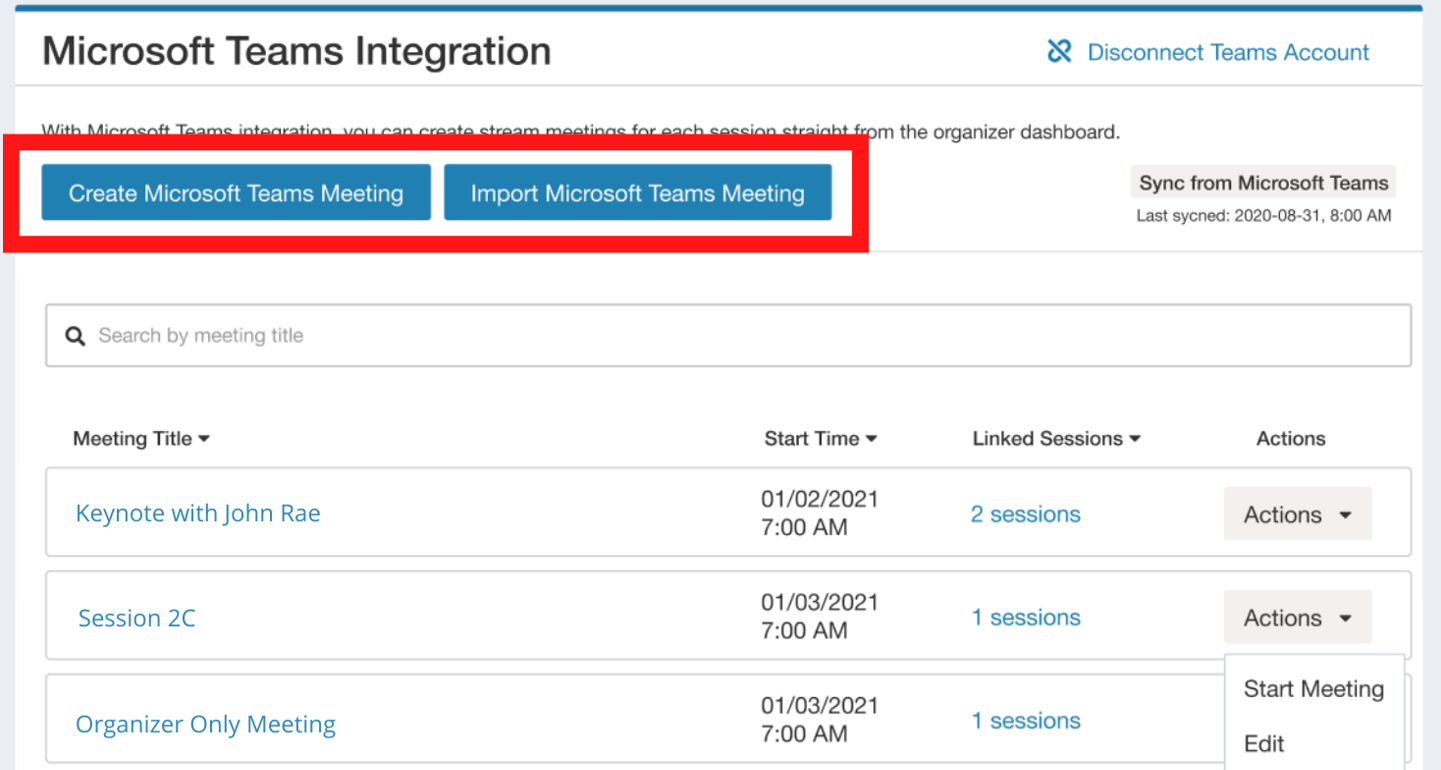Sort table by Meeting Title column
The height and width of the screenshot is (770, 1441).
coord(140,438)
